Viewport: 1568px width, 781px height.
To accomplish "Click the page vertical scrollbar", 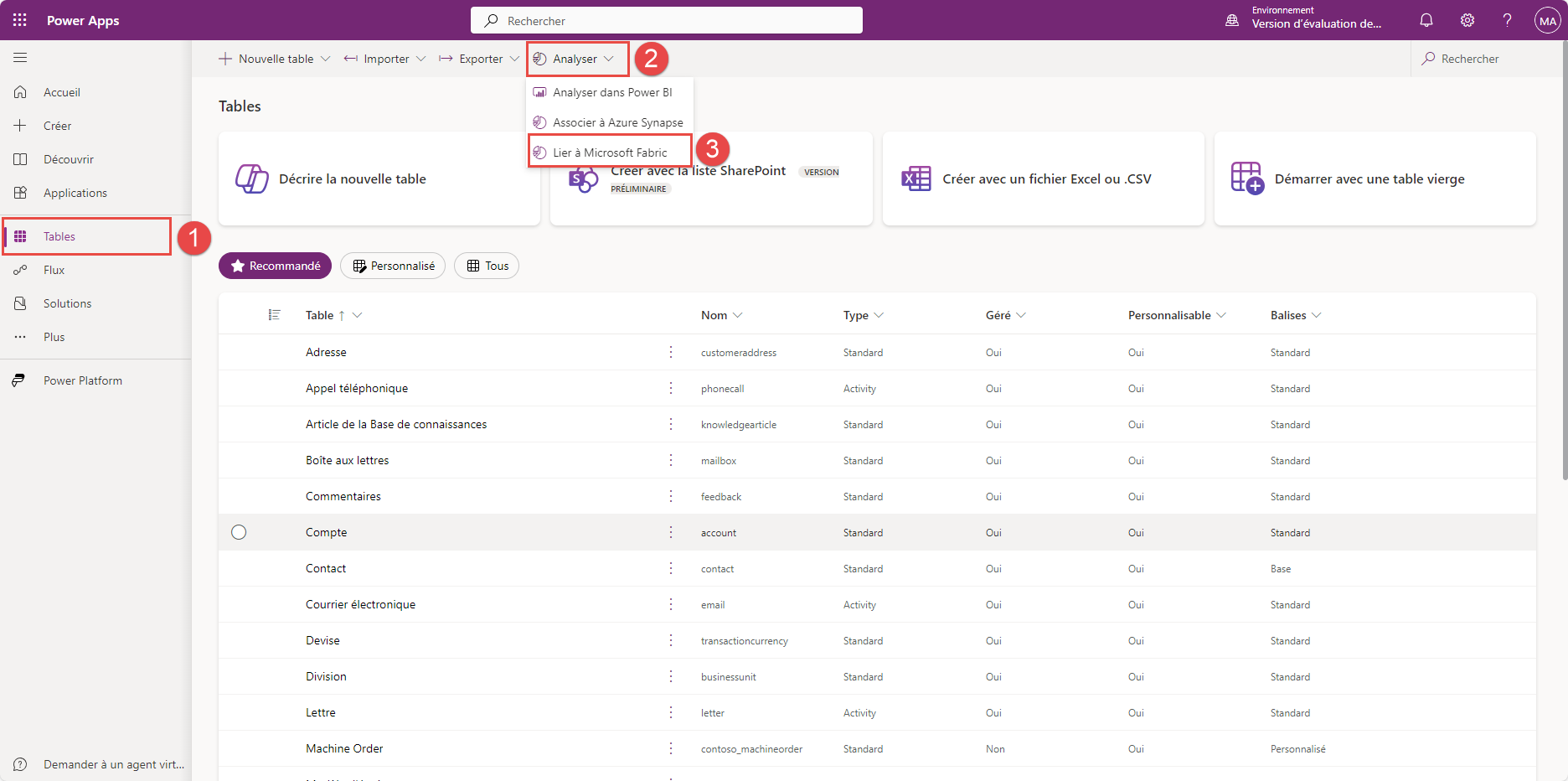I will point(1564,260).
